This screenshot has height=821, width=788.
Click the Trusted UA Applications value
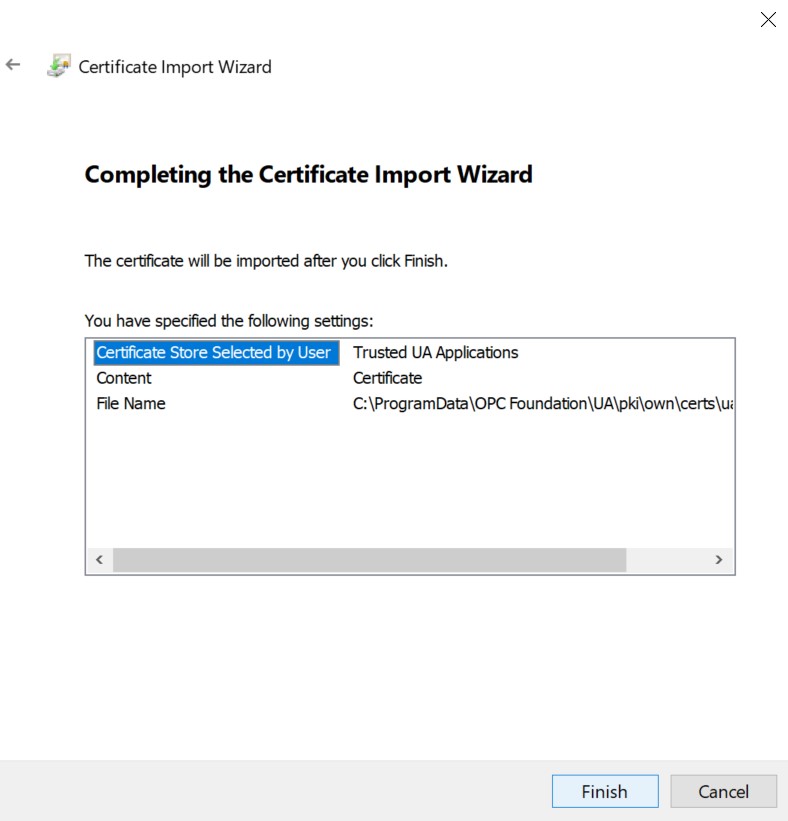click(436, 353)
